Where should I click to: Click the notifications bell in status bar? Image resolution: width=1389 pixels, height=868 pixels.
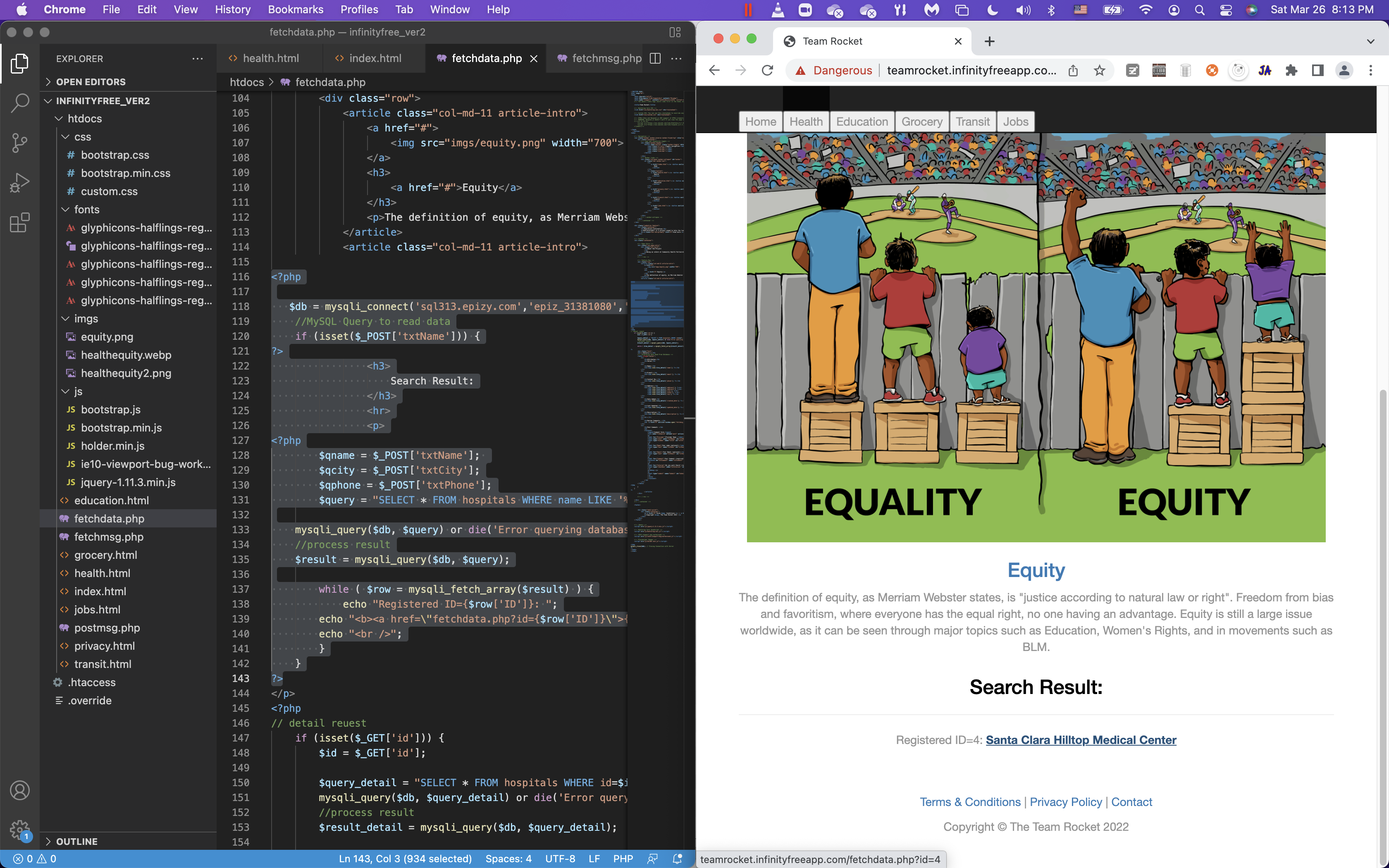point(677,859)
